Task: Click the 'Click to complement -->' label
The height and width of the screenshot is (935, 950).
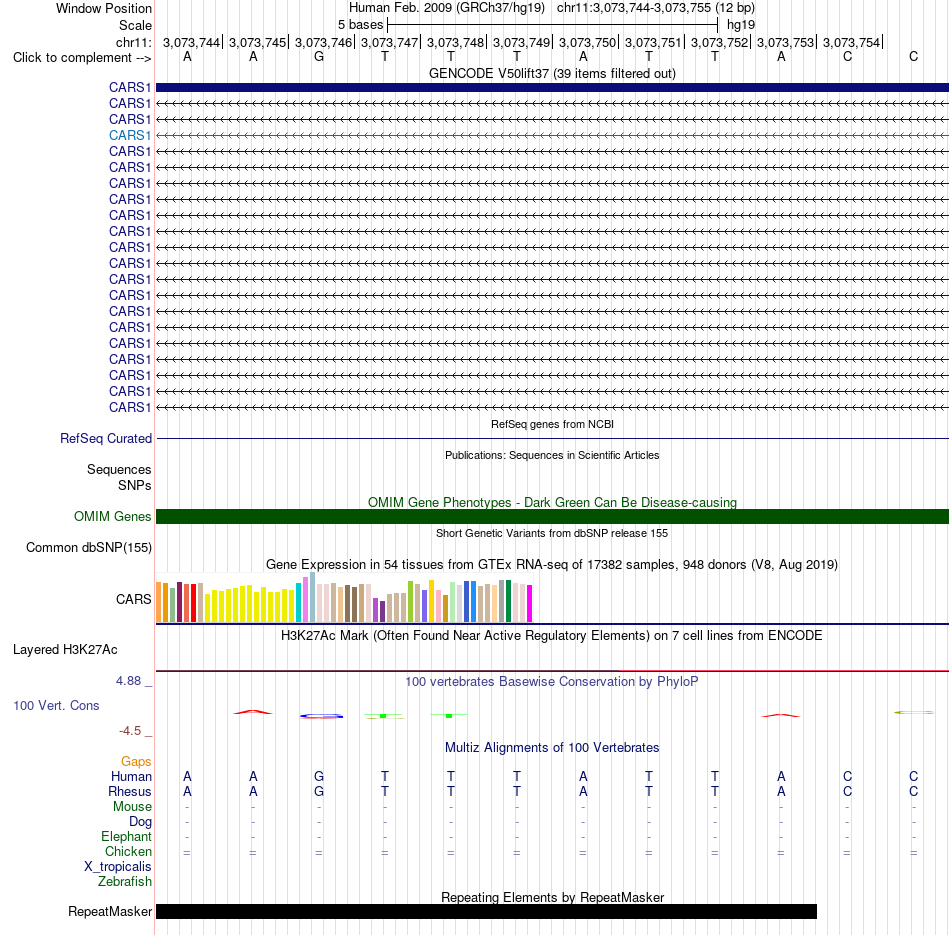Action: pos(82,58)
